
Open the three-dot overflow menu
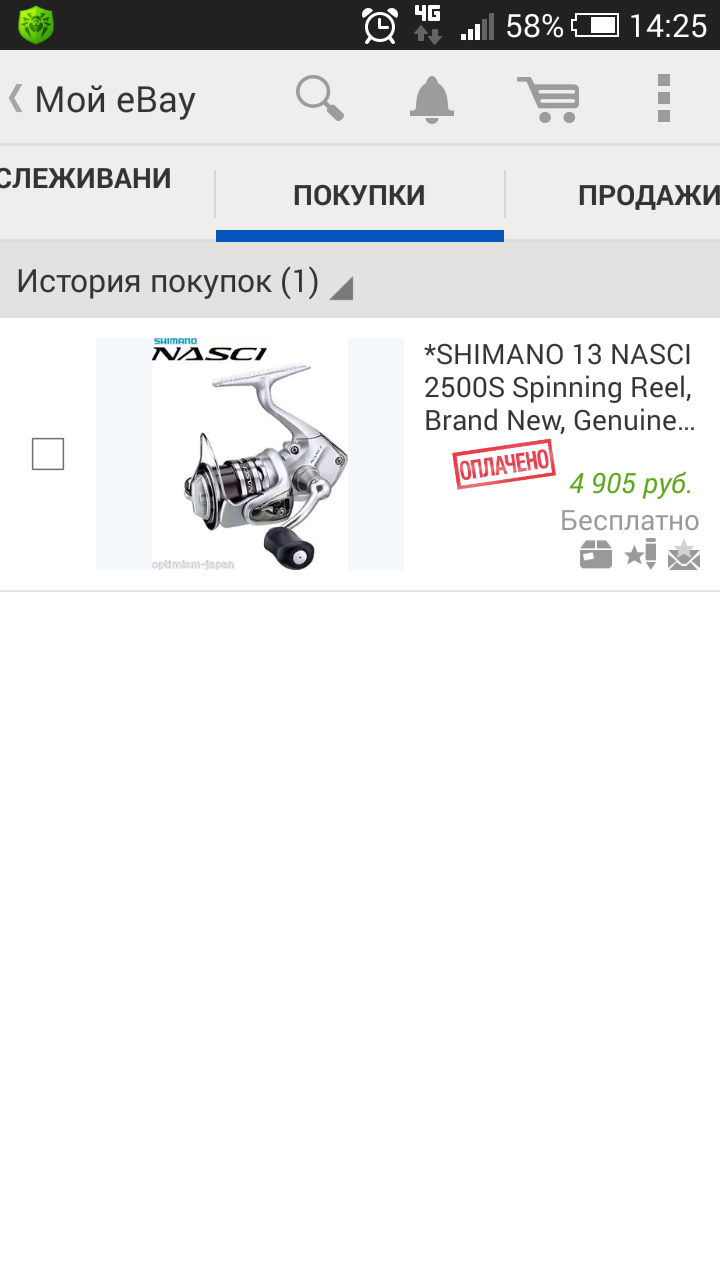click(664, 98)
